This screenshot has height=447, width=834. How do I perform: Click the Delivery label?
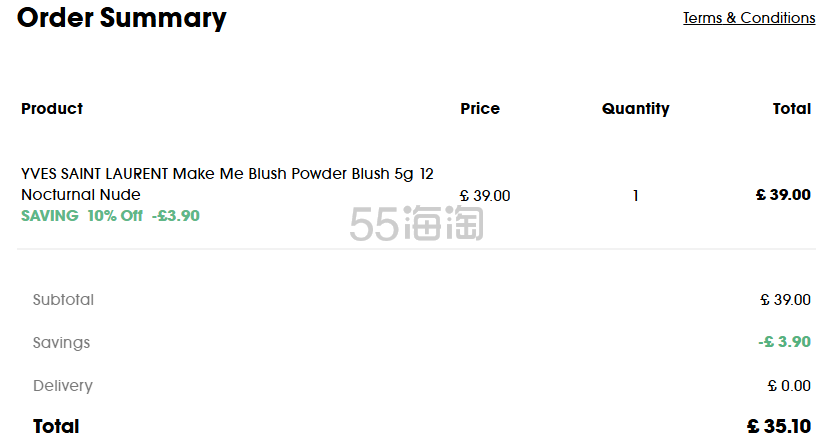pos(63,386)
